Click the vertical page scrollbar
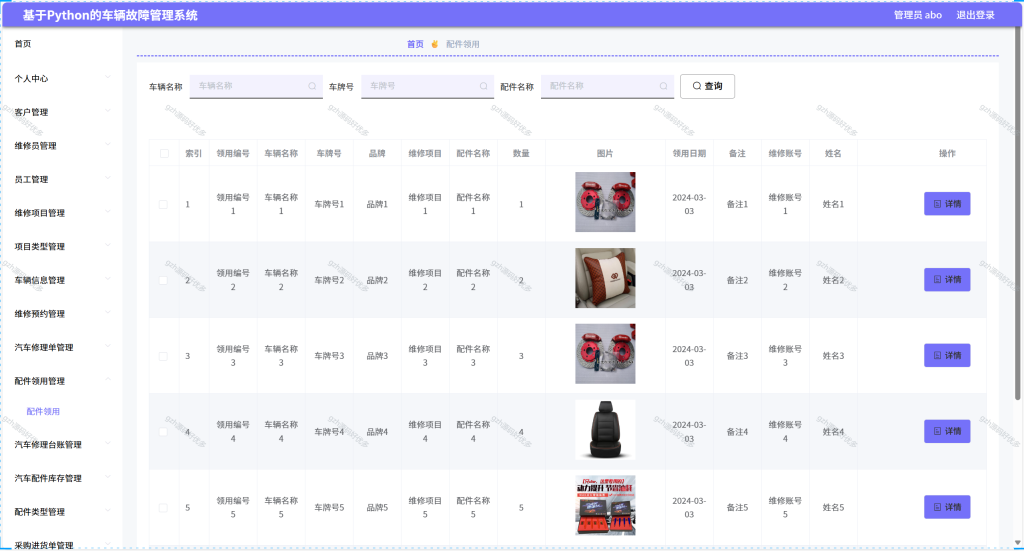The image size is (1024, 551). point(1017,215)
